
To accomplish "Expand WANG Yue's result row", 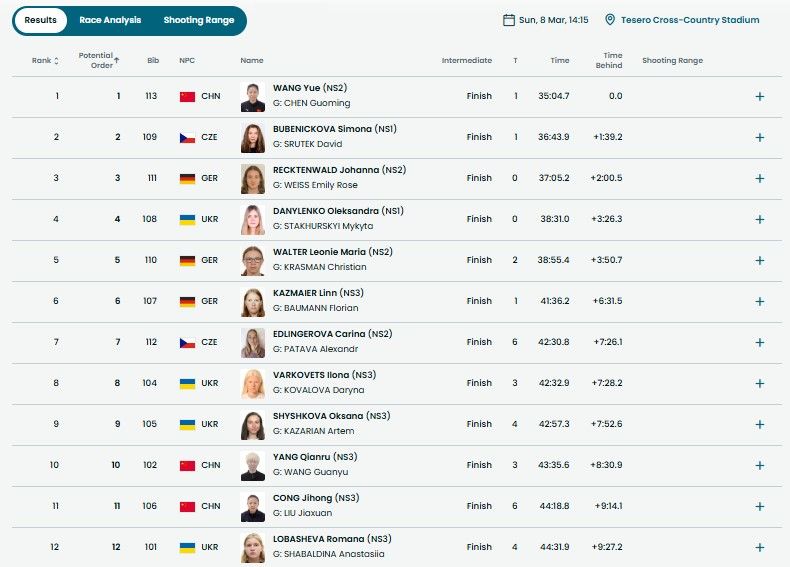I will 759,96.
